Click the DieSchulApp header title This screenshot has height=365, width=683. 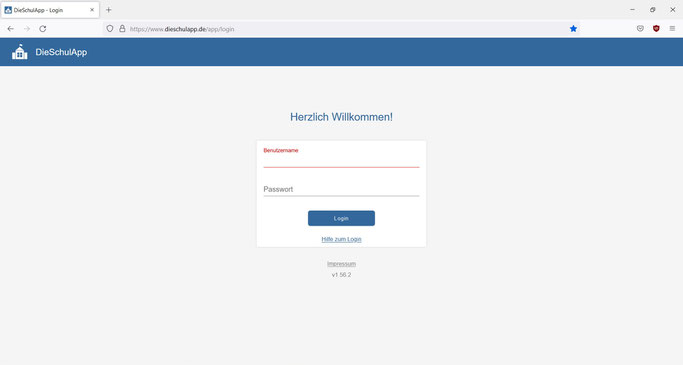[x=61, y=52]
